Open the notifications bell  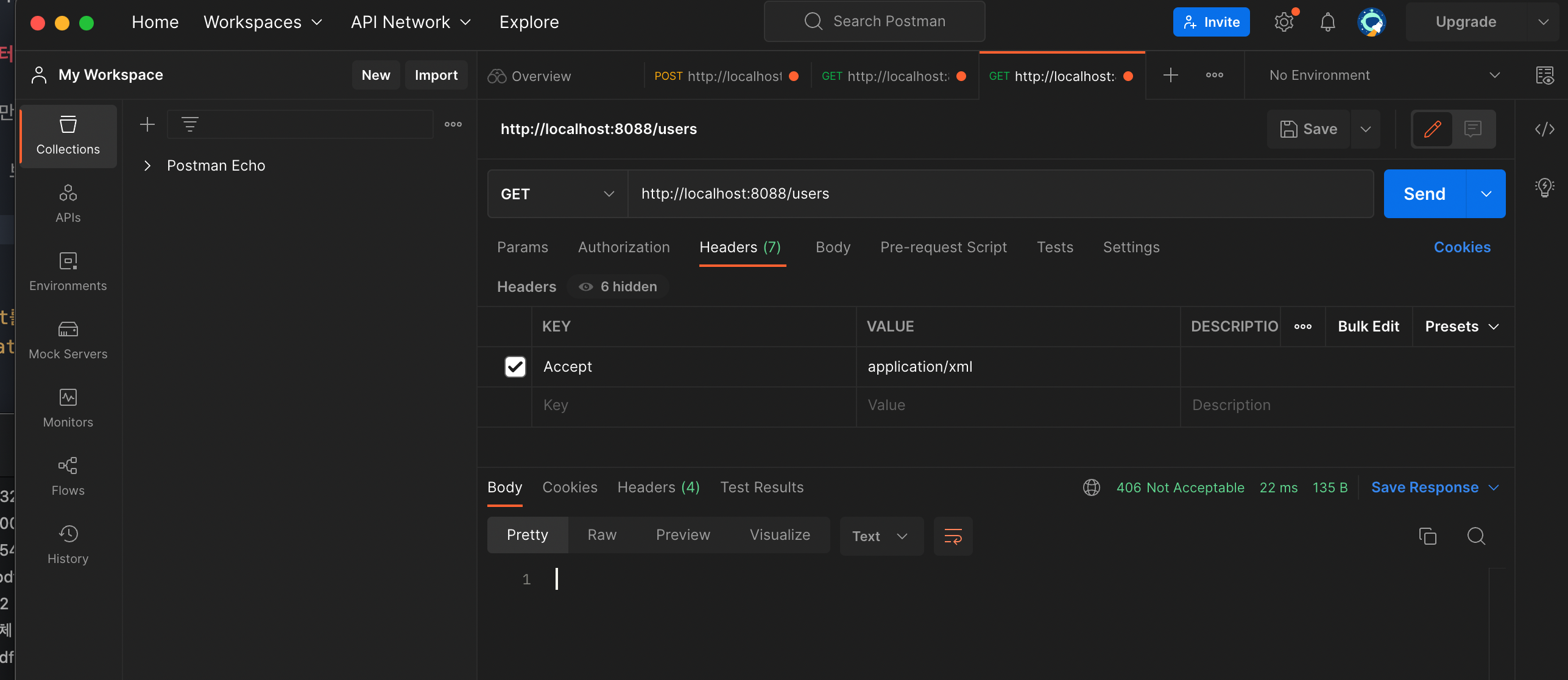click(1327, 22)
